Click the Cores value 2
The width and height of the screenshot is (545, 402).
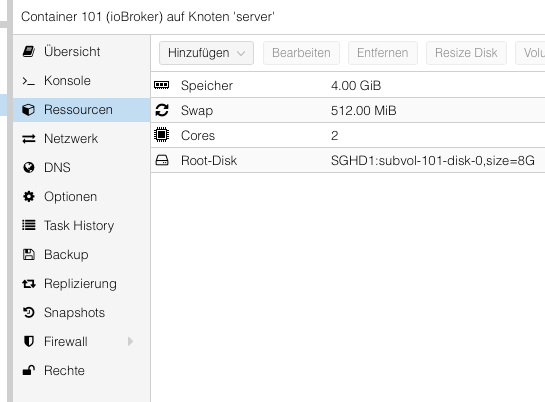pos(334,136)
